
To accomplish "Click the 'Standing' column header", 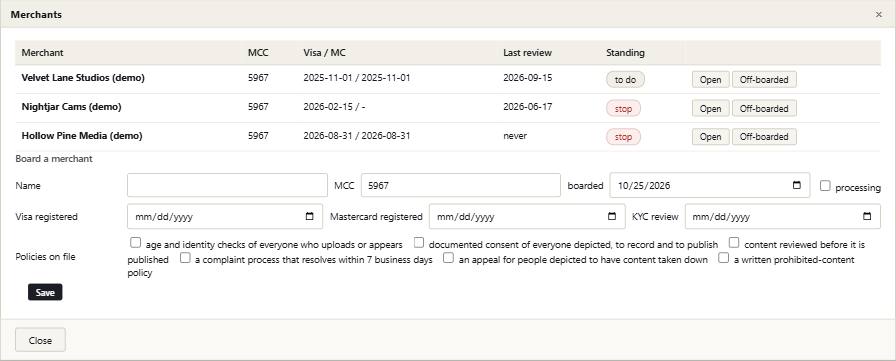I will pyautogui.click(x=625, y=53).
